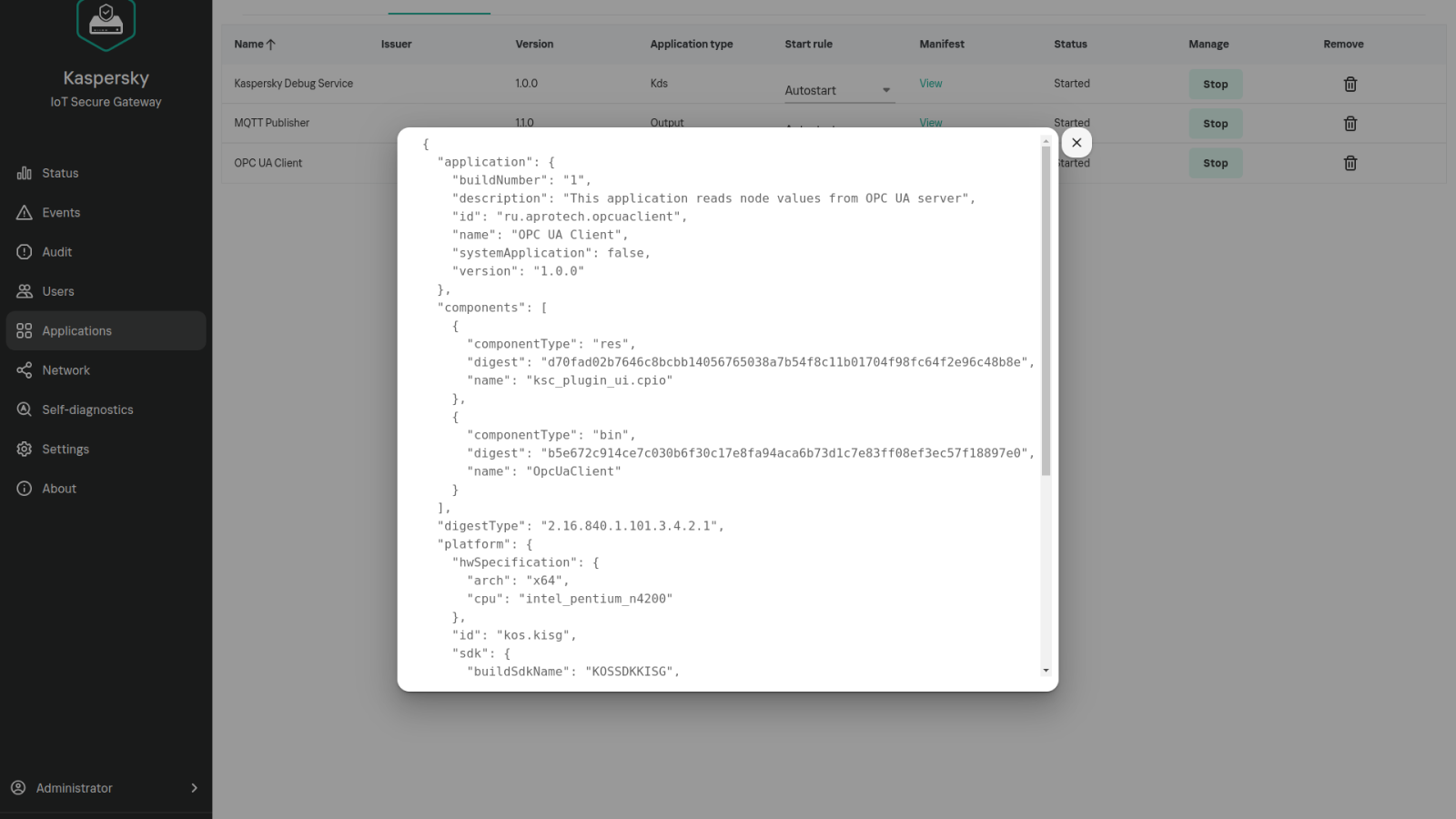Click the Audit icon in sidebar
Viewport: 1456px width, 819px height.
click(x=25, y=252)
